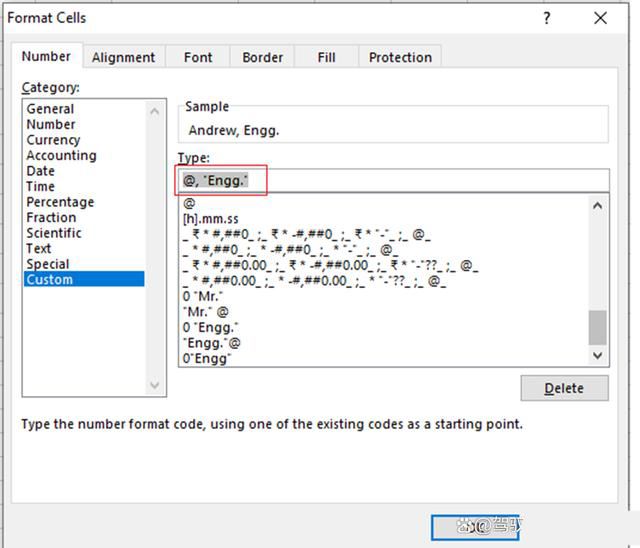Choose Special category
The width and height of the screenshot is (640, 548).
84,264
